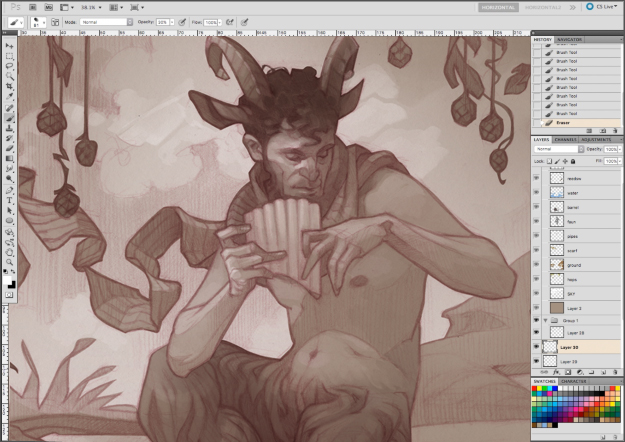The height and width of the screenshot is (442, 625).
Task: Collapse the Group 1 folder
Action: [x=545, y=320]
